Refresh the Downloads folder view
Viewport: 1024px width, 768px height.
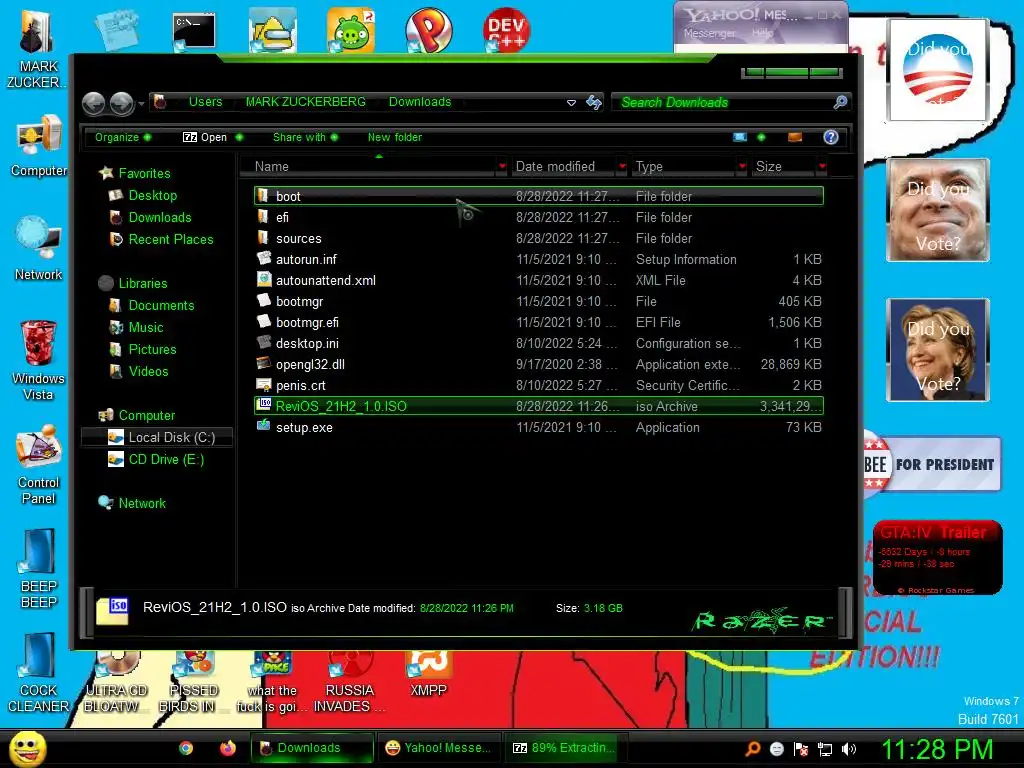click(x=594, y=102)
